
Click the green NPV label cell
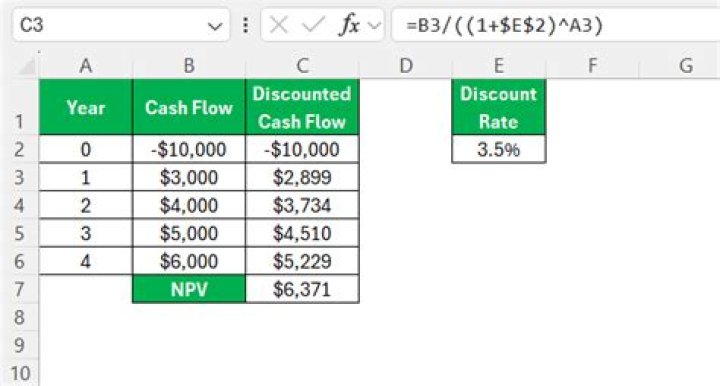(x=189, y=289)
